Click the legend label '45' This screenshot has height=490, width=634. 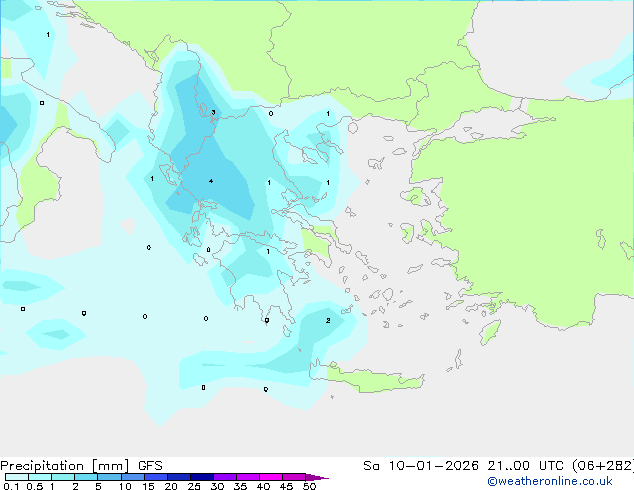pyautogui.click(x=286, y=486)
